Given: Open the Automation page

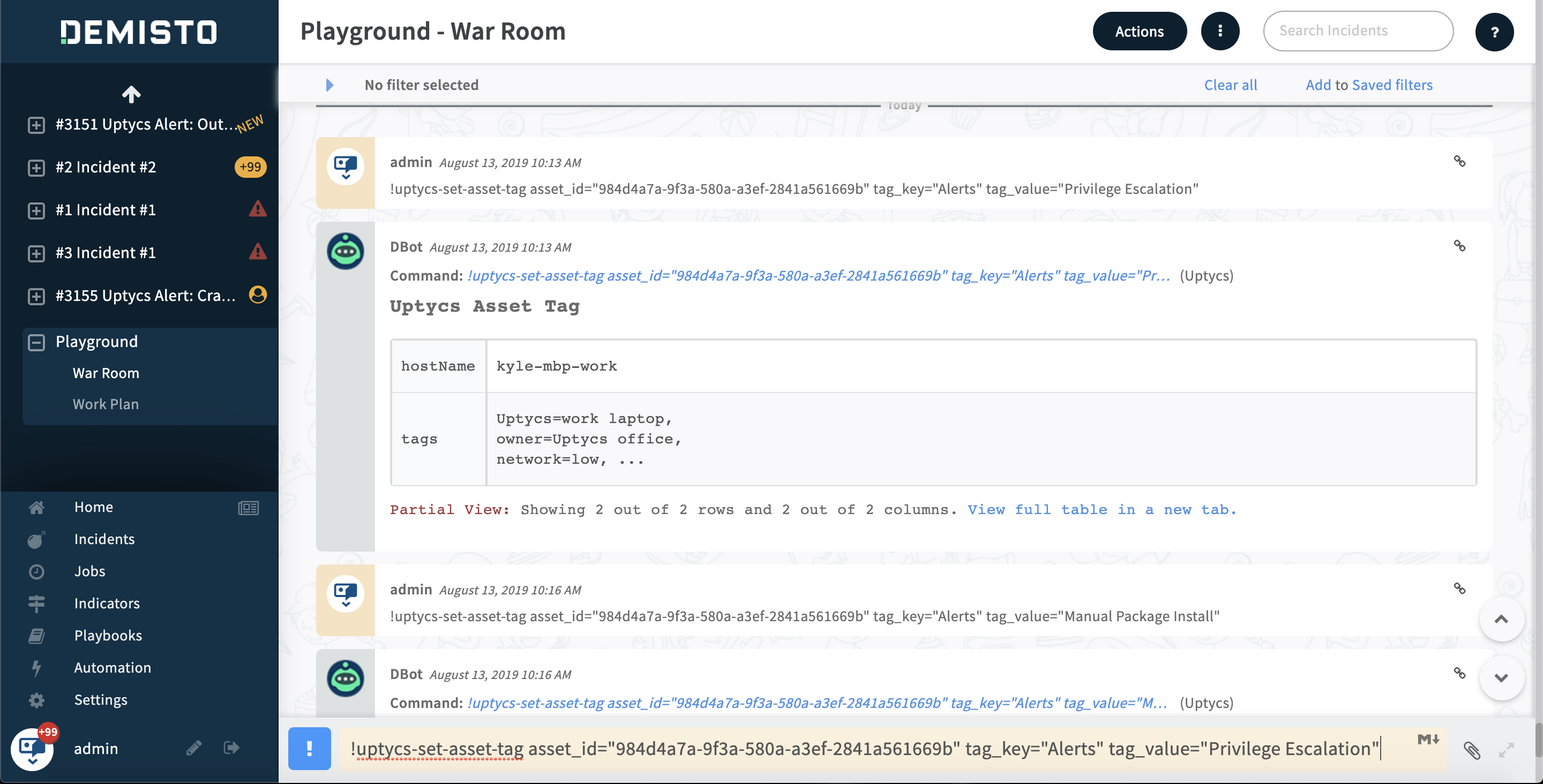Looking at the screenshot, I should point(113,667).
